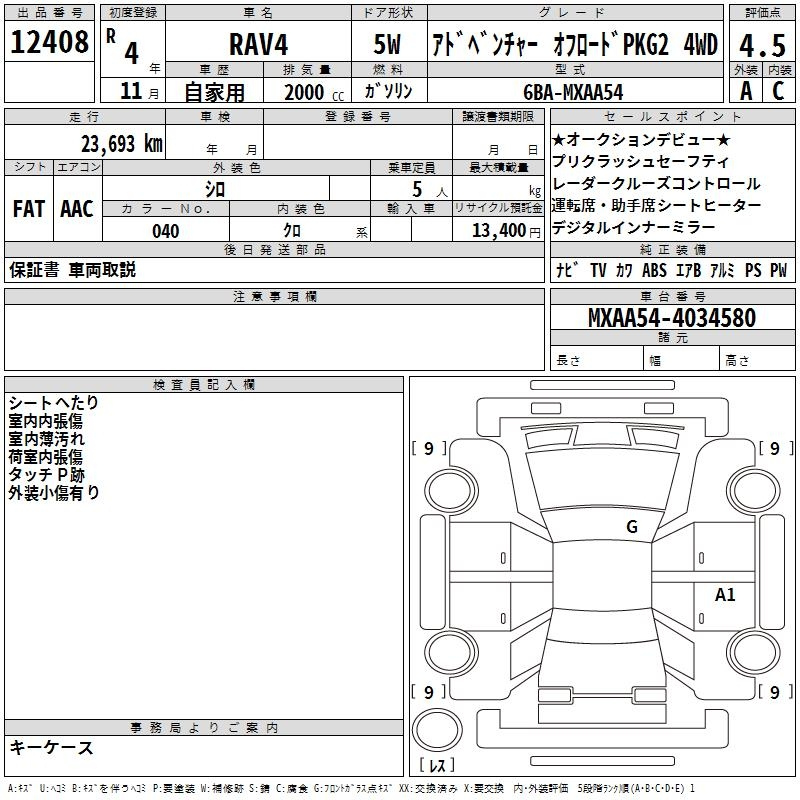Select the bottom-left tire [9] marker
800x800 pixels.
point(429,692)
